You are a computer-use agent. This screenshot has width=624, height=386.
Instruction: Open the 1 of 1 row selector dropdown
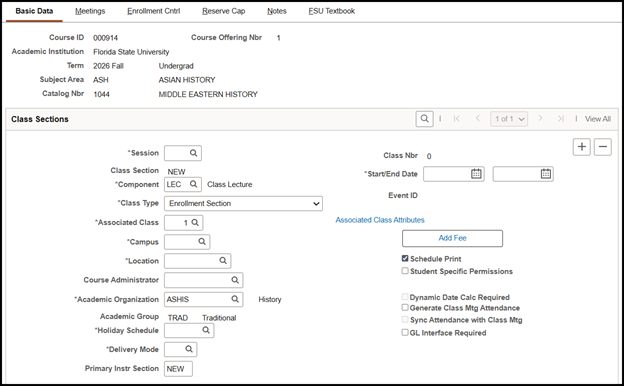click(509, 119)
